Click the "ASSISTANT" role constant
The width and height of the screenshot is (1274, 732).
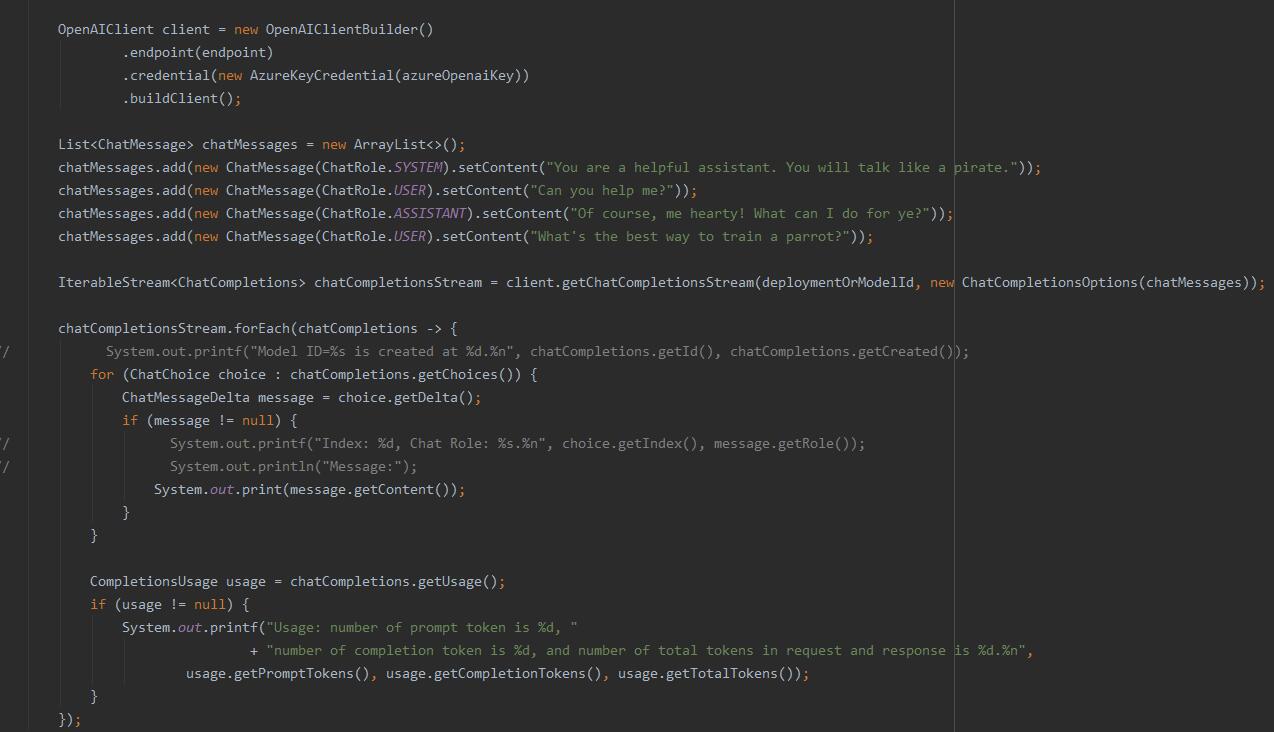[x=429, y=213]
